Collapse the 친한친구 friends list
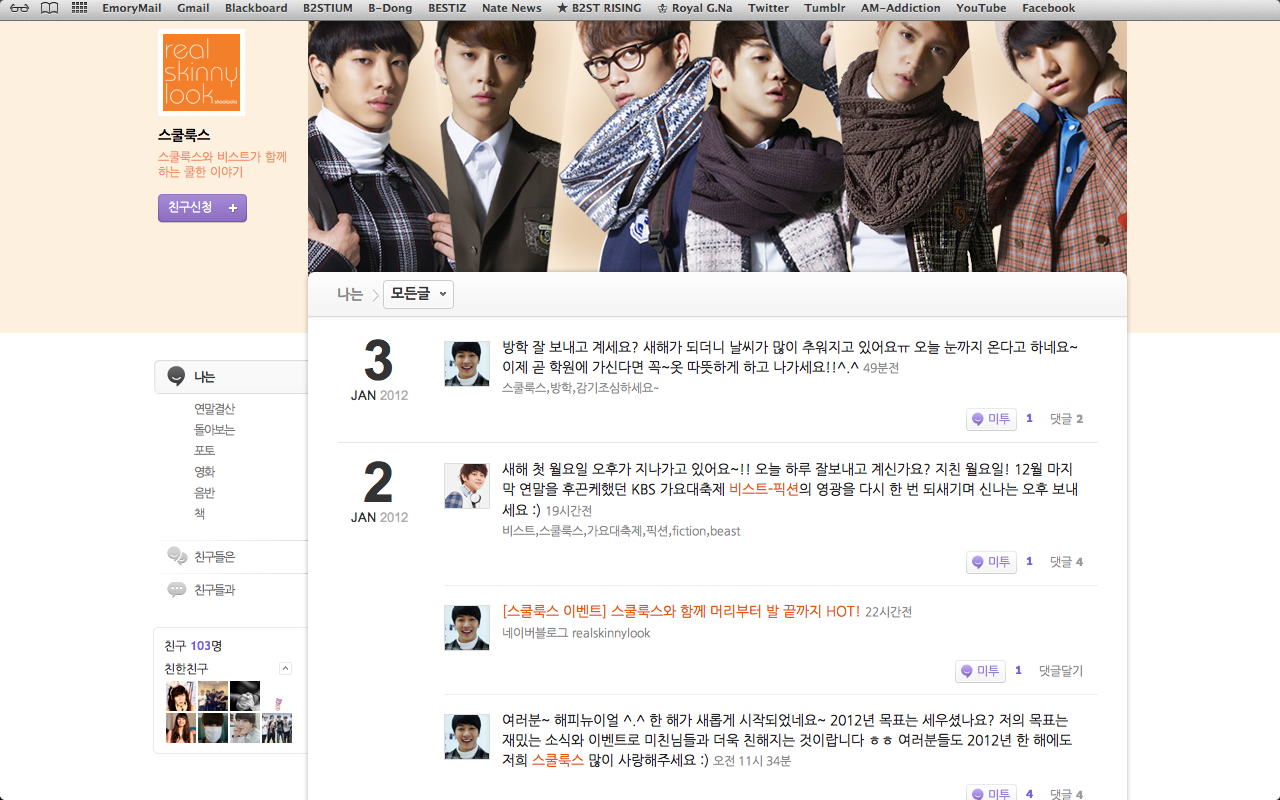This screenshot has width=1280, height=800. click(285, 668)
